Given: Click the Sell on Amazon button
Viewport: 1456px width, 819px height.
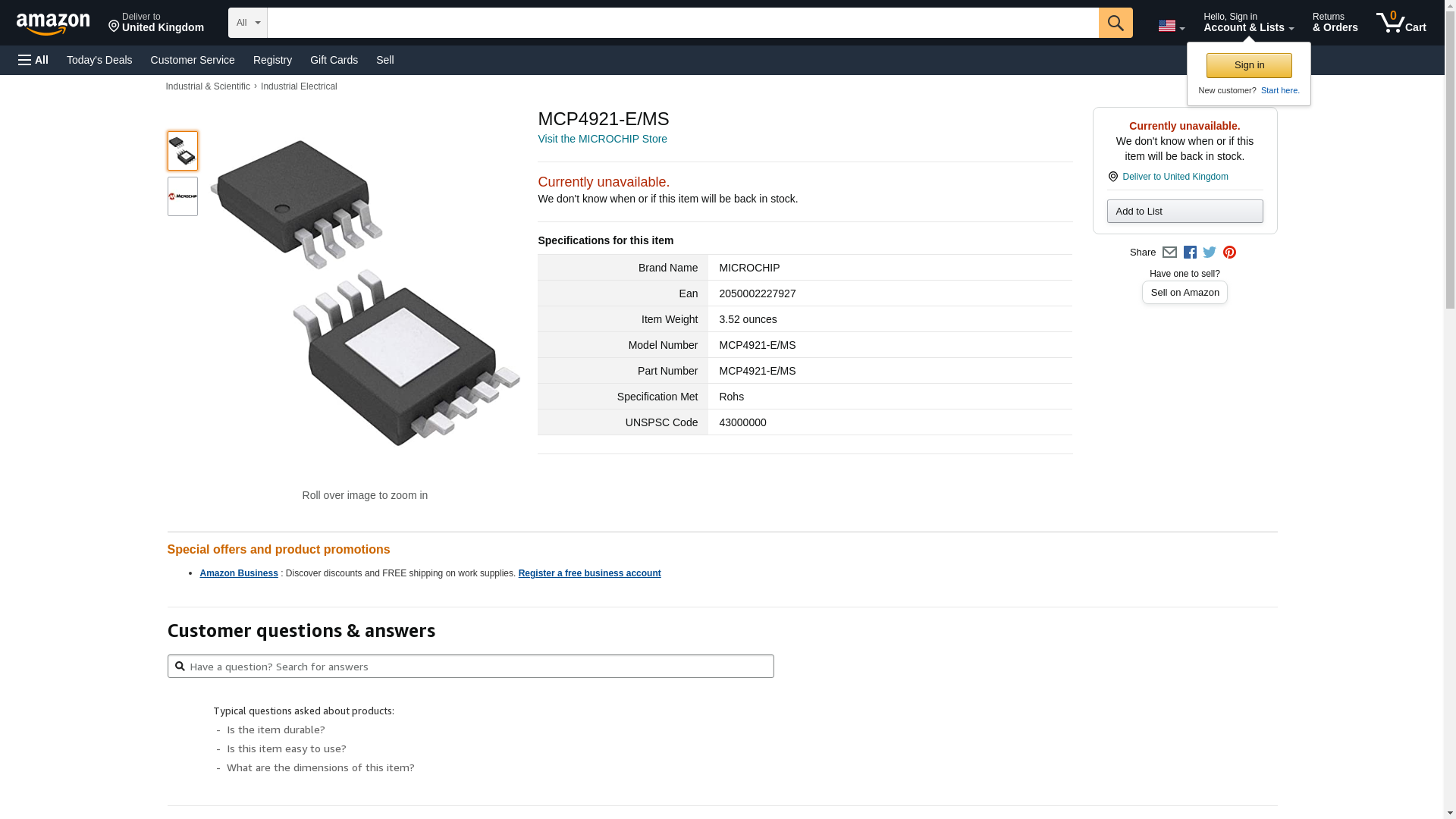Looking at the screenshot, I should (1185, 293).
